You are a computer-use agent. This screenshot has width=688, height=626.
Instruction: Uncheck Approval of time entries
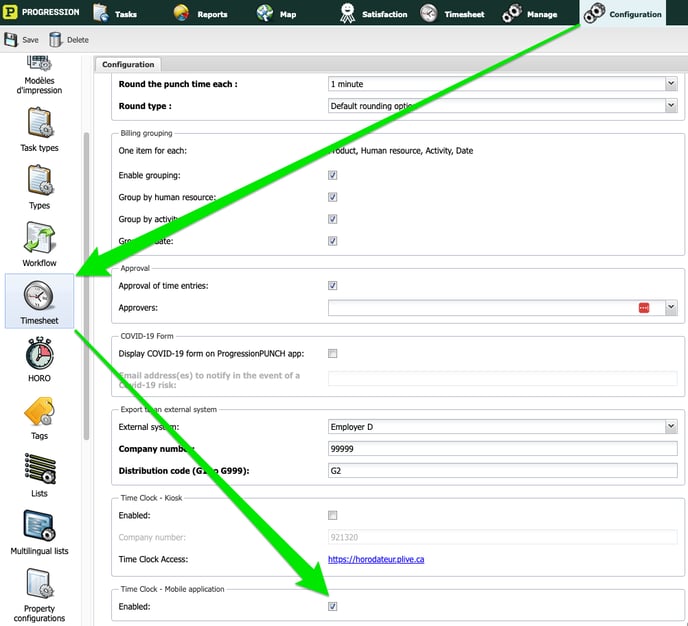pyautogui.click(x=333, y=286)
